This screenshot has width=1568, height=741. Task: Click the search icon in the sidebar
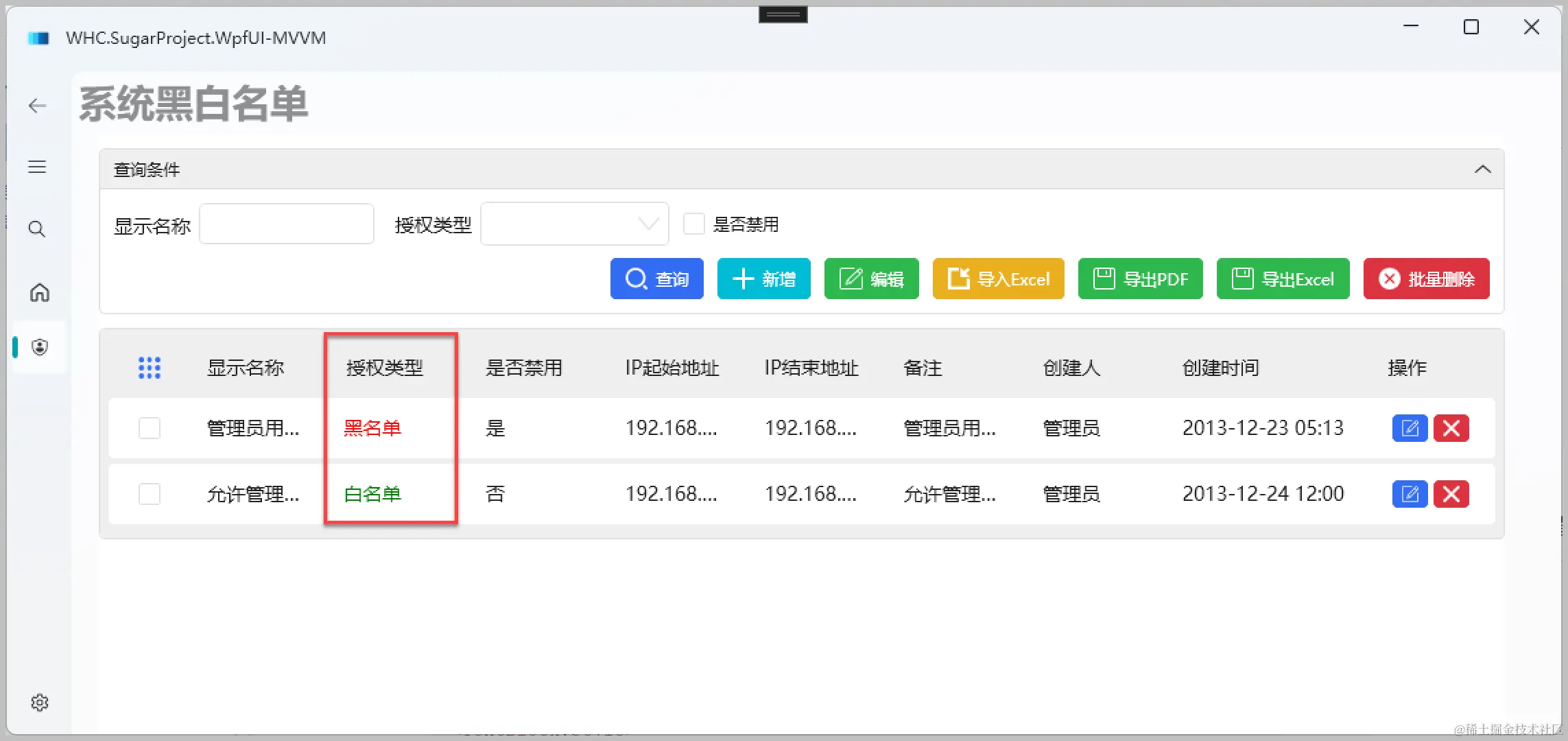point(37,229)
